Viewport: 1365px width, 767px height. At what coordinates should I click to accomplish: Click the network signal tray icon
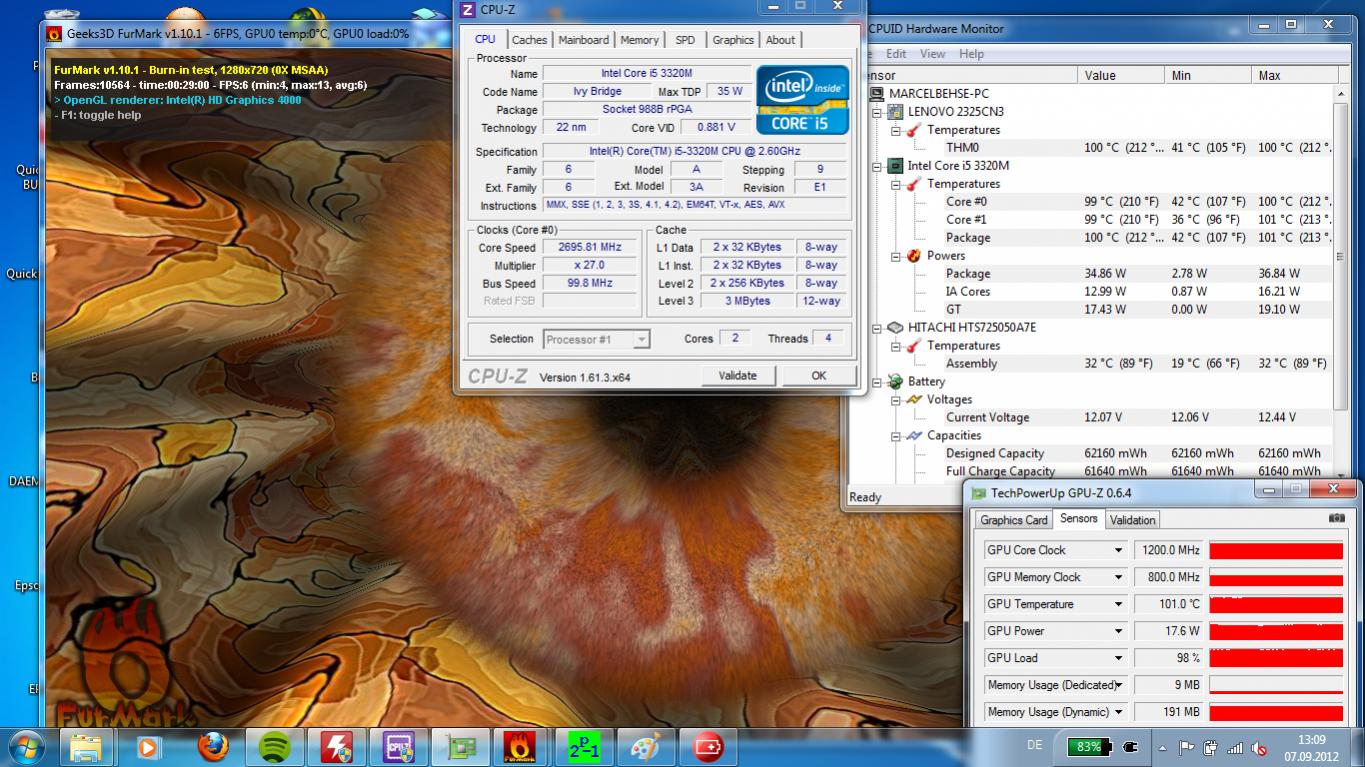pyautogui.click(x=1236, y=747)
